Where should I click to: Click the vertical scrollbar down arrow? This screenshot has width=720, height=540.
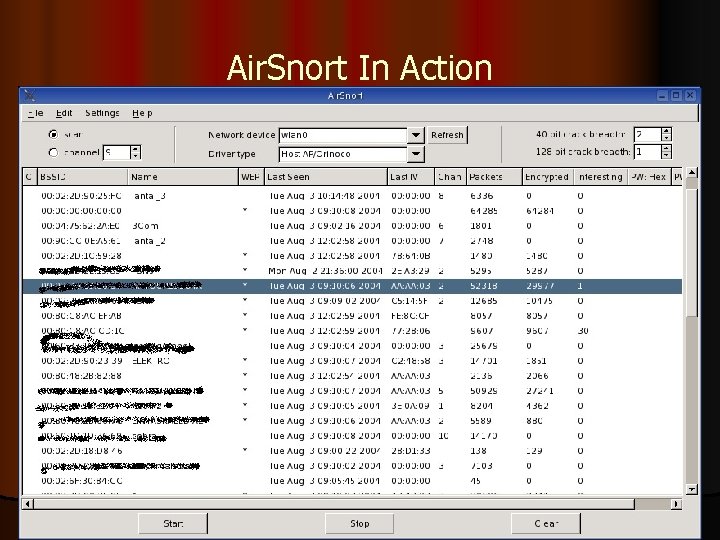tap(692, 489)
